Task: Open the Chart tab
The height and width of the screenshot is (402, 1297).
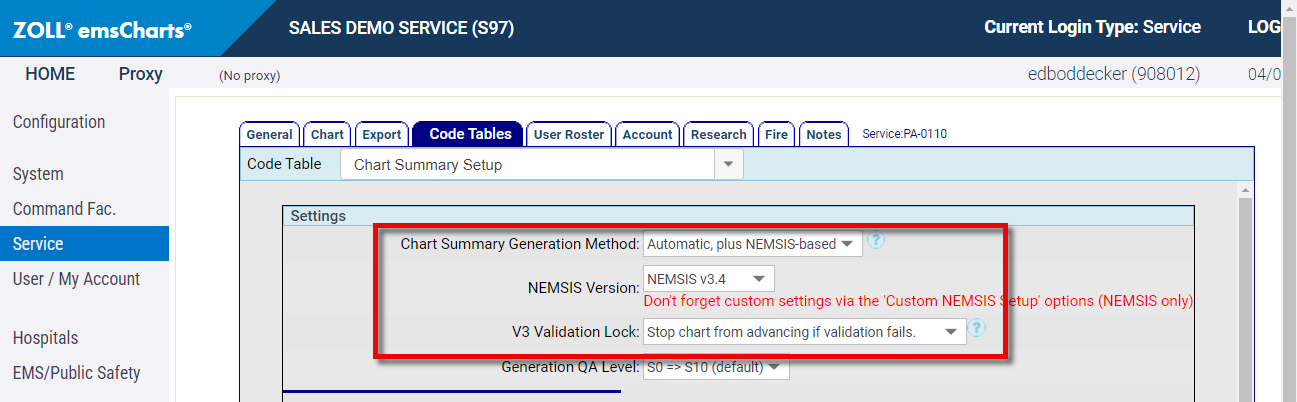Action: (x=327, y=135)
